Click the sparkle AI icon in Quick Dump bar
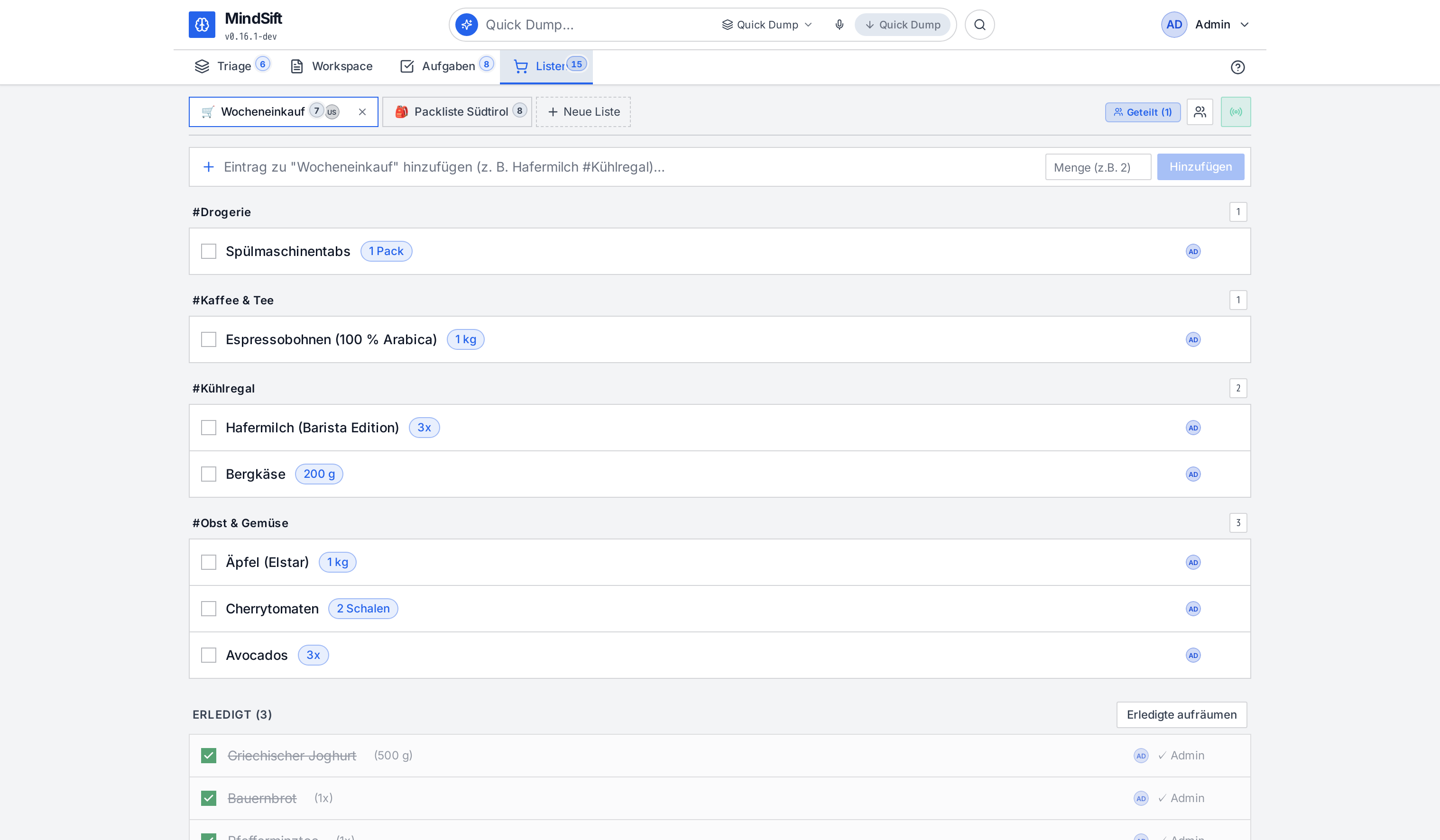Viewport: 1440px width, 840px height. click(466, 25)
